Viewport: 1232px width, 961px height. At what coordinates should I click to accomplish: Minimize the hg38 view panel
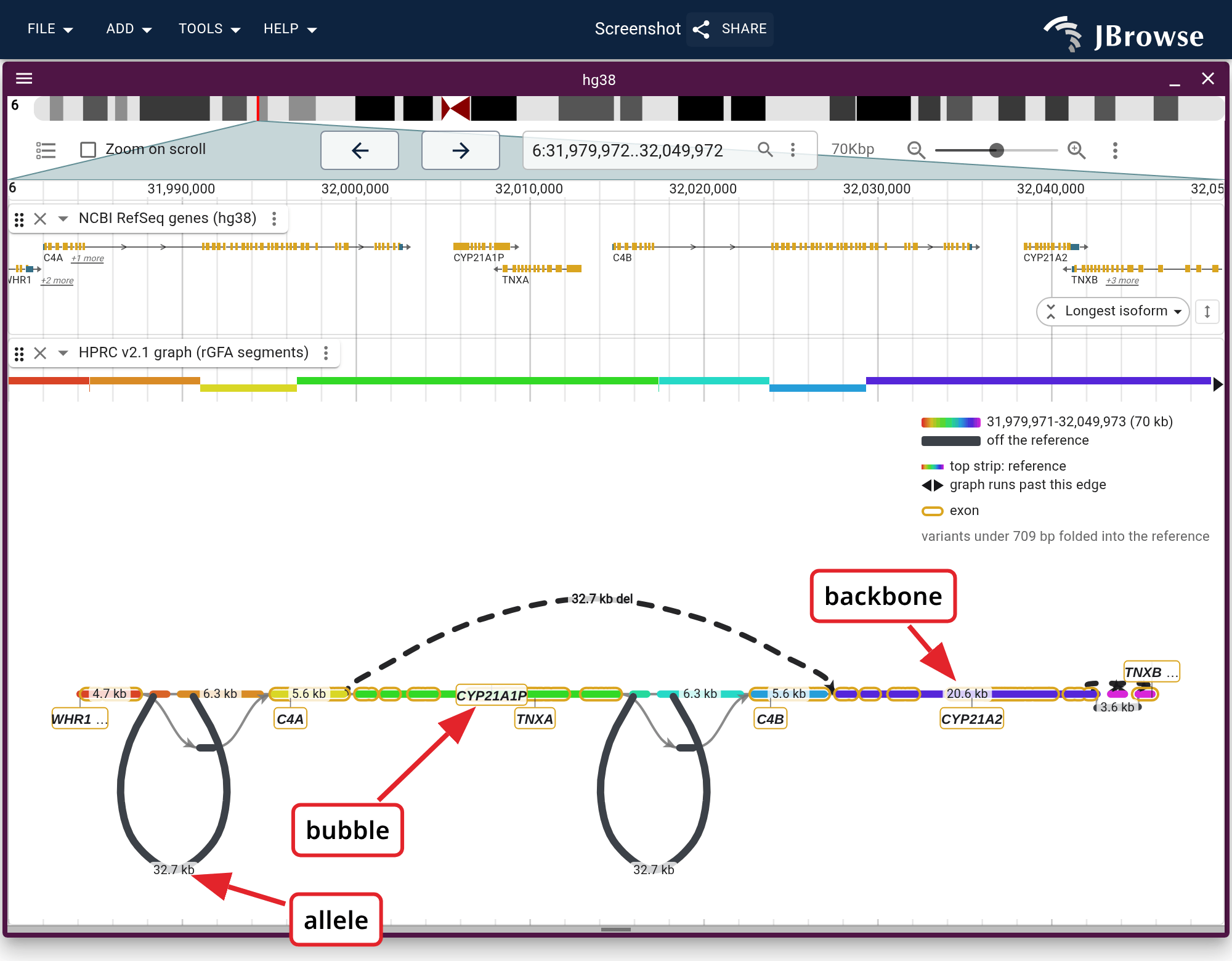(x=1175, y=79)
